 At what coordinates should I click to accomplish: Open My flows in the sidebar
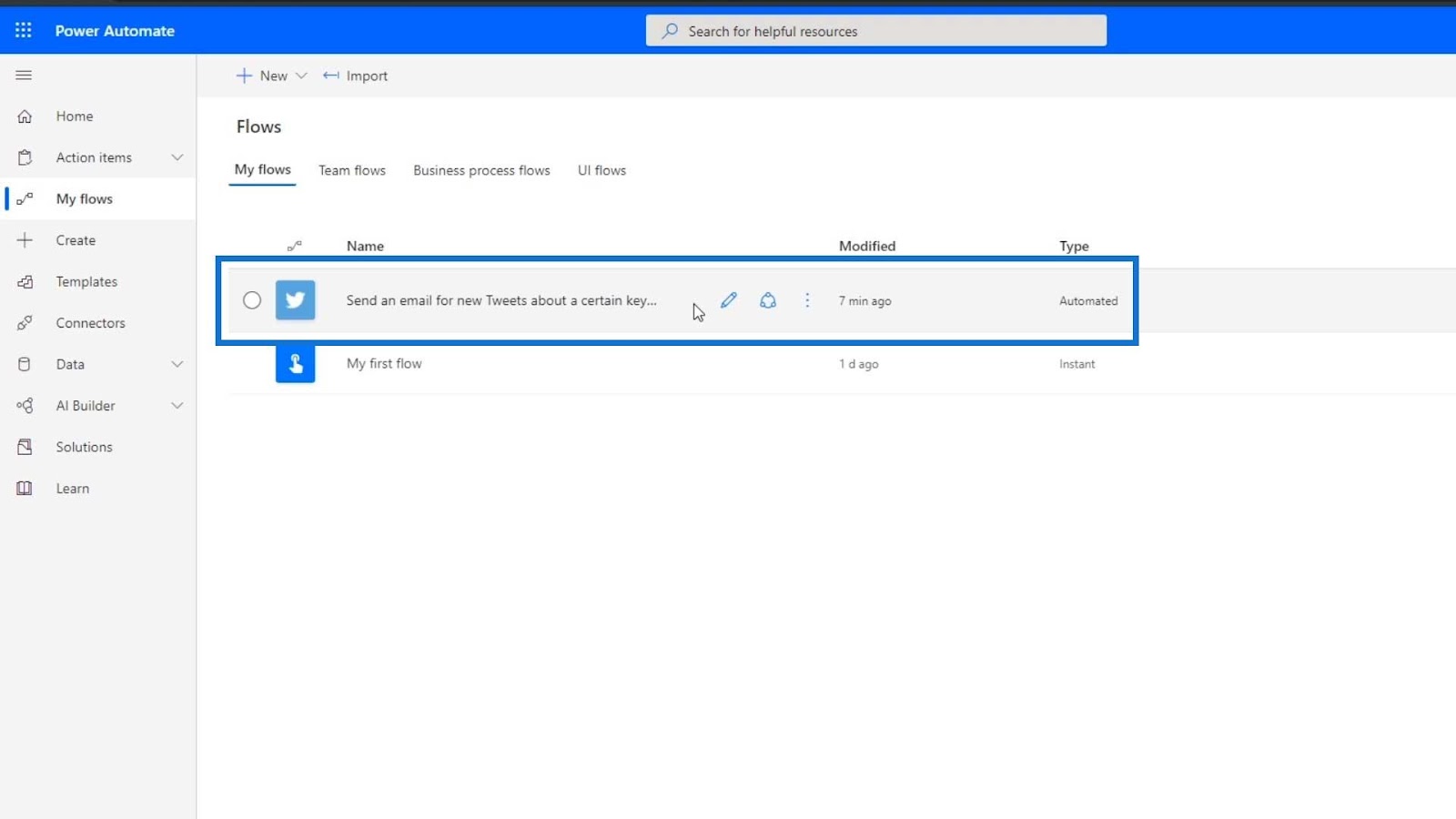[x=98, y=199]
